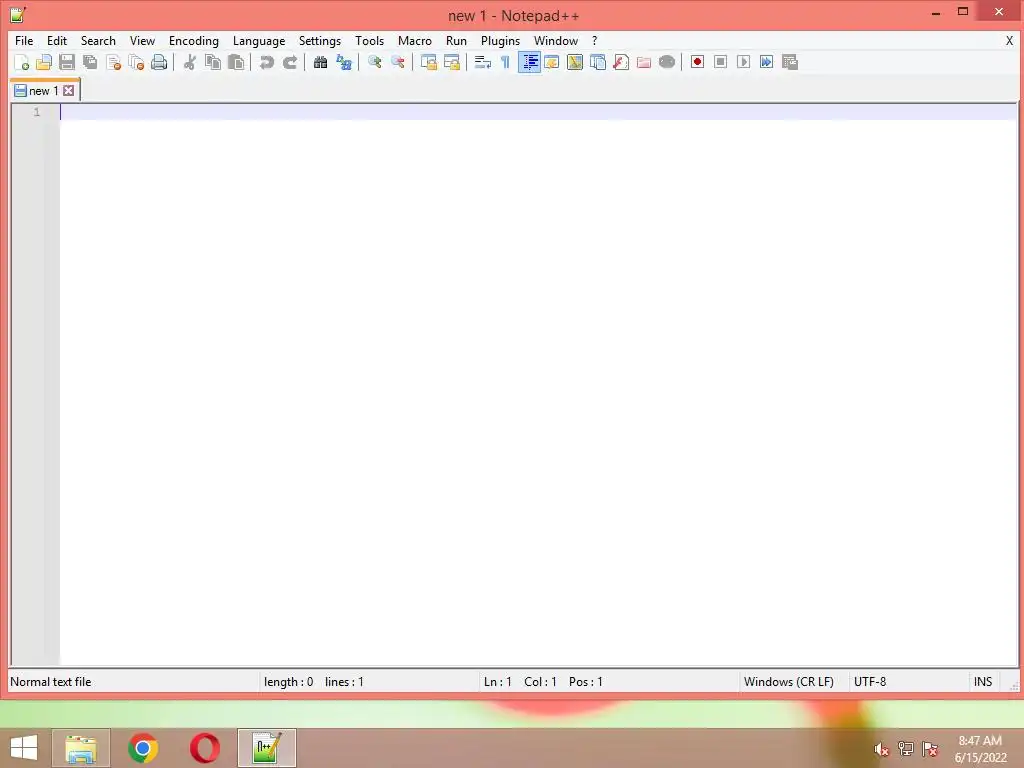Open the Tools menu
Screen dimensions: 1024x768
point(370,40)
